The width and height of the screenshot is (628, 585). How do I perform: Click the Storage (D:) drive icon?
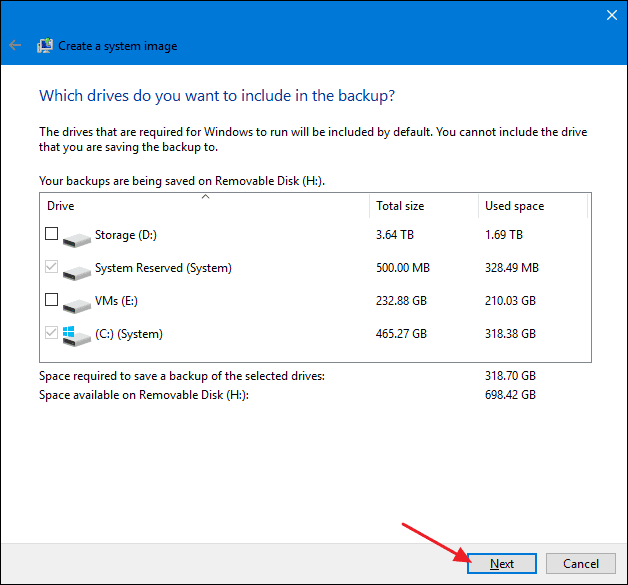tap(76, 239)
